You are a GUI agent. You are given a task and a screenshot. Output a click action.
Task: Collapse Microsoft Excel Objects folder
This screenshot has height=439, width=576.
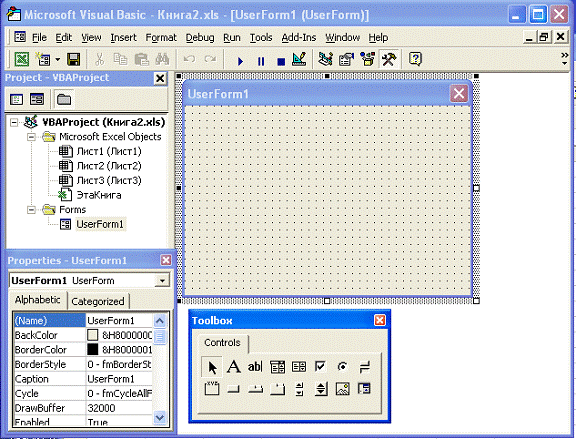[32, 137]
